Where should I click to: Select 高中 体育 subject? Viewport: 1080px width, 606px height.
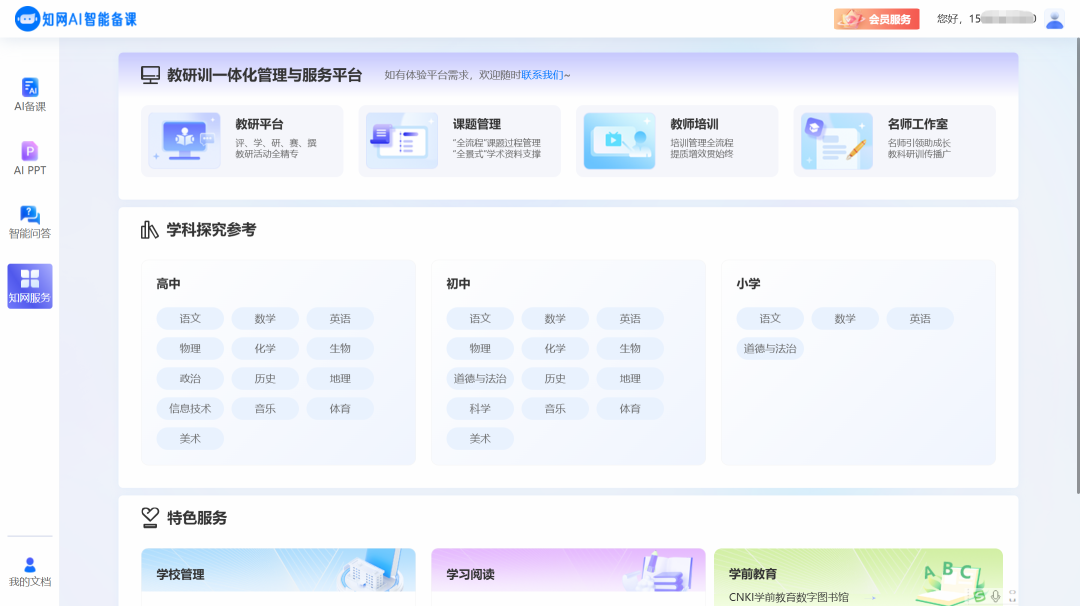(x=340, y=408)
